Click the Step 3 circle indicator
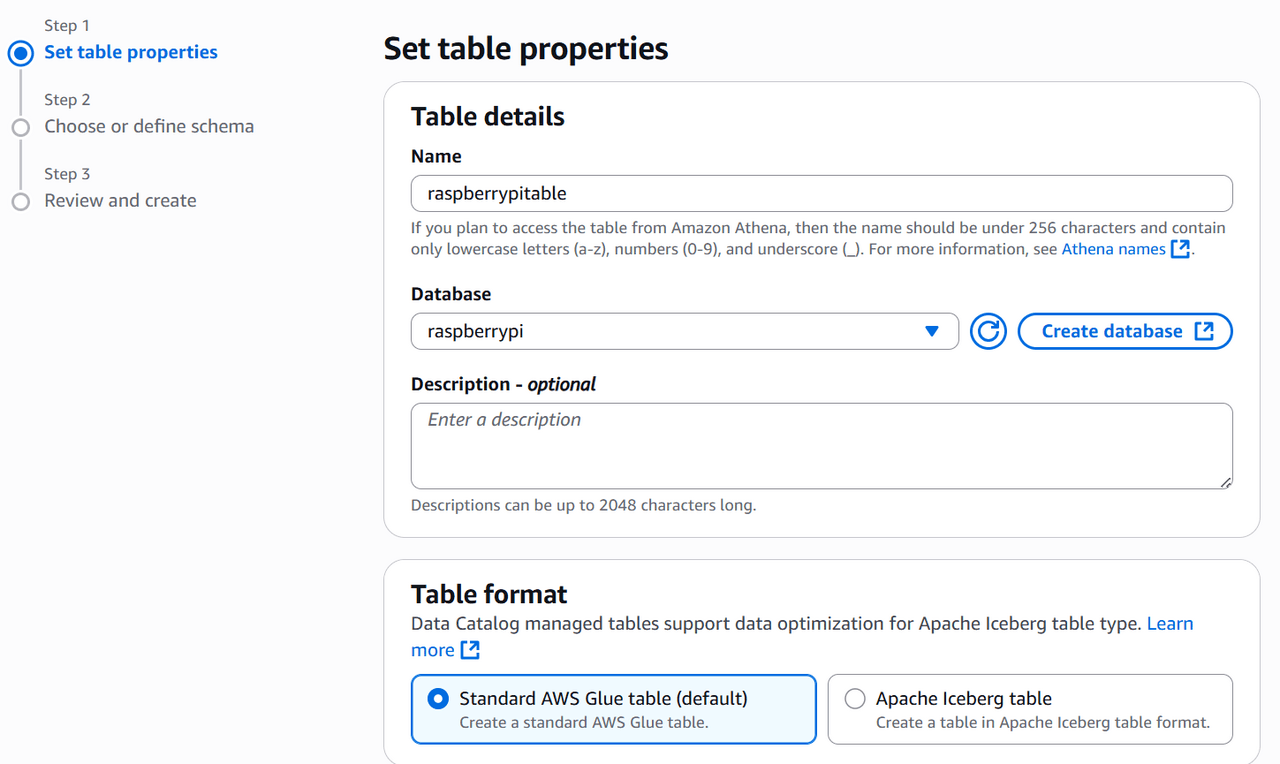The image size is (1280, 764). pyautogui.click(x=21, y=201)
